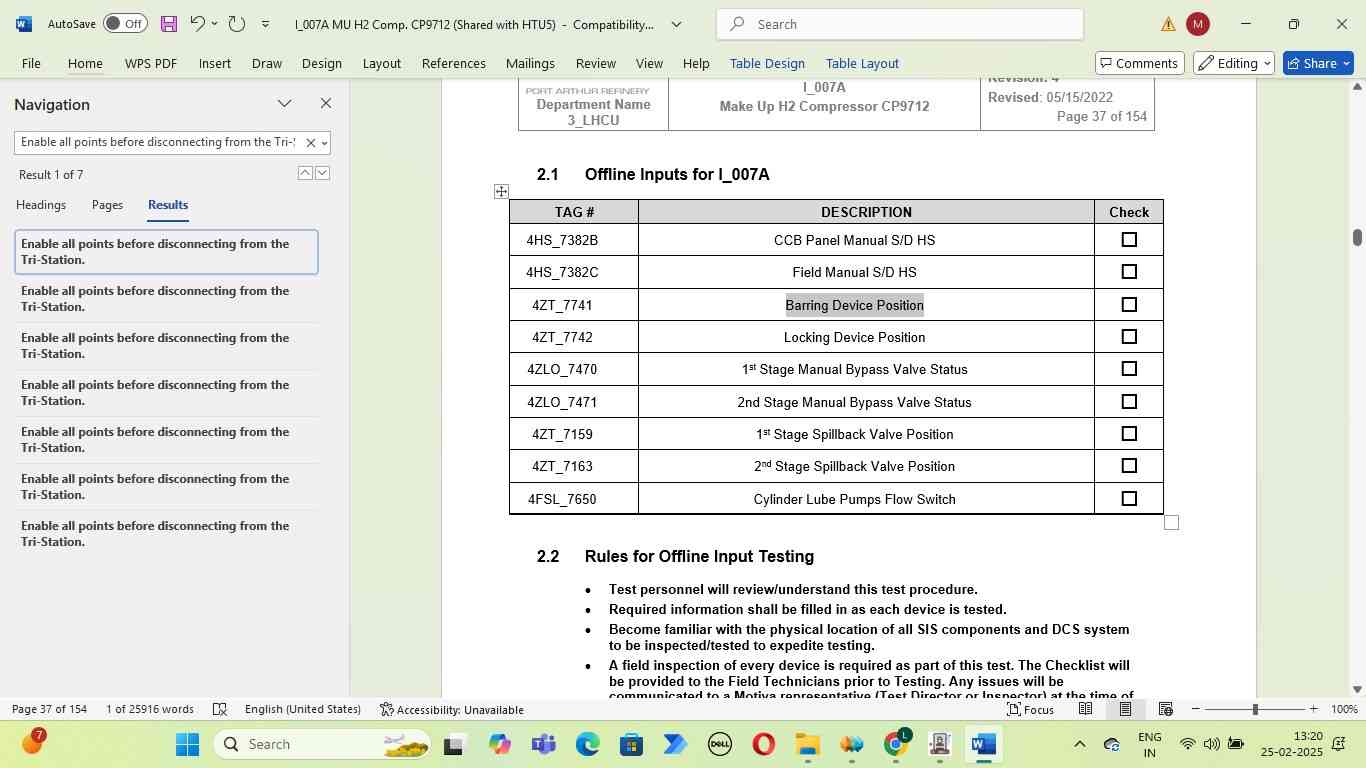1366x768 pixels.
Task: Select the last search result entry
Action: pos(166,534)
